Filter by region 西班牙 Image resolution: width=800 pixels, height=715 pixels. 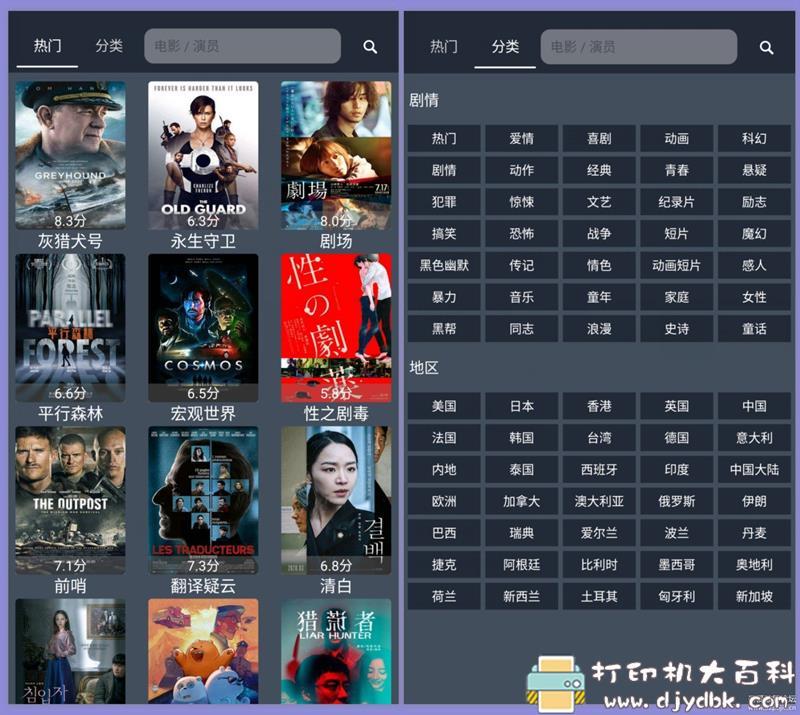pyautogui.click(x=599, y=470)
